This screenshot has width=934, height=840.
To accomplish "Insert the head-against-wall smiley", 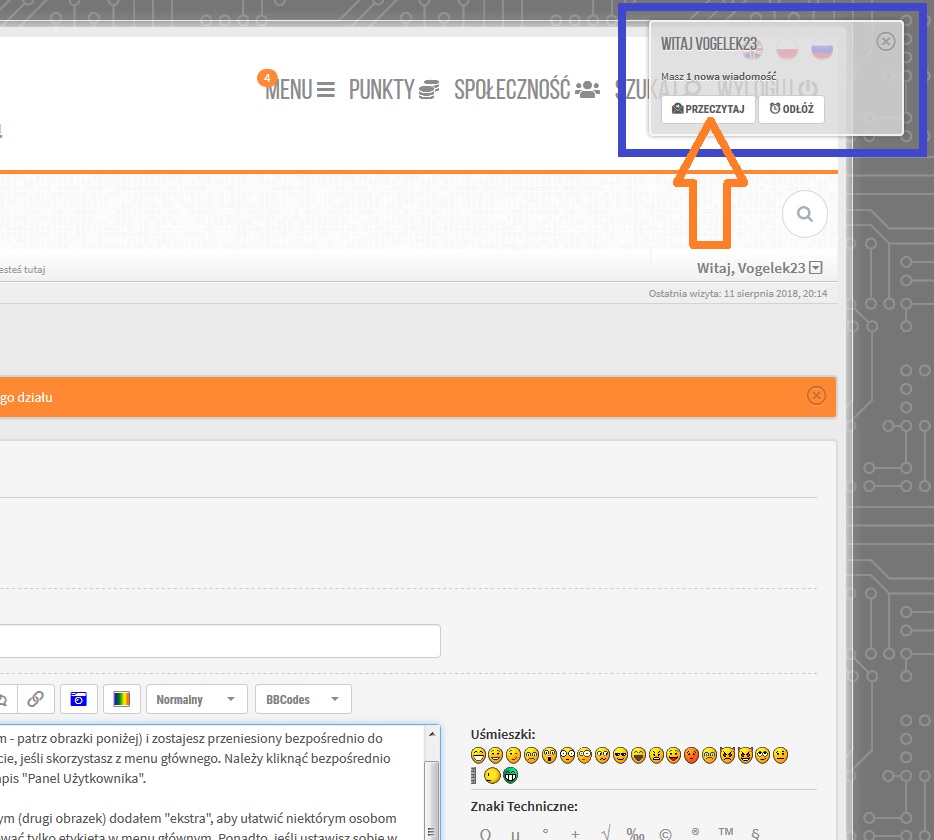I will click(x=485, y=775).
